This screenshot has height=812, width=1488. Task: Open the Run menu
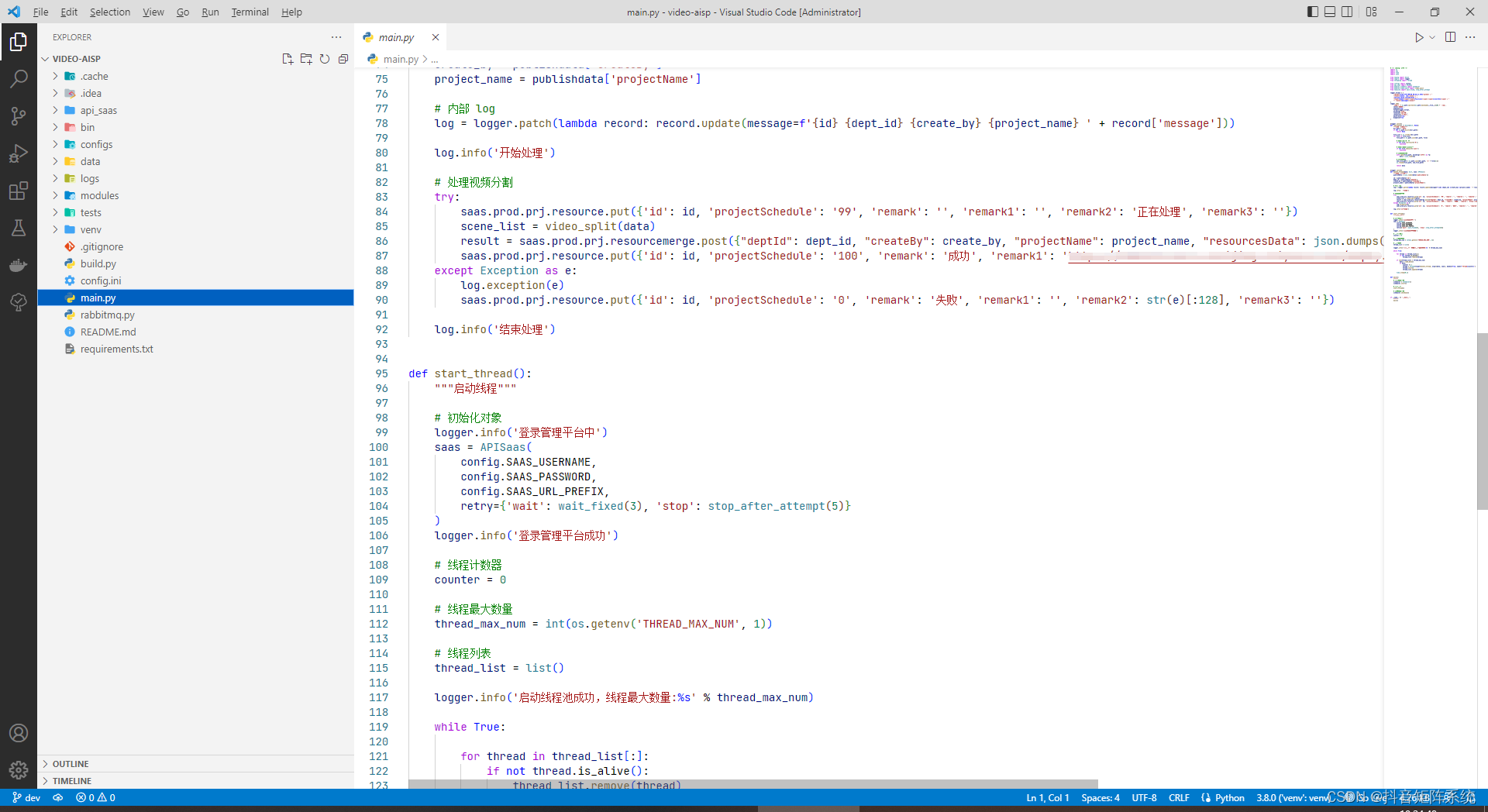pos(210,12)
